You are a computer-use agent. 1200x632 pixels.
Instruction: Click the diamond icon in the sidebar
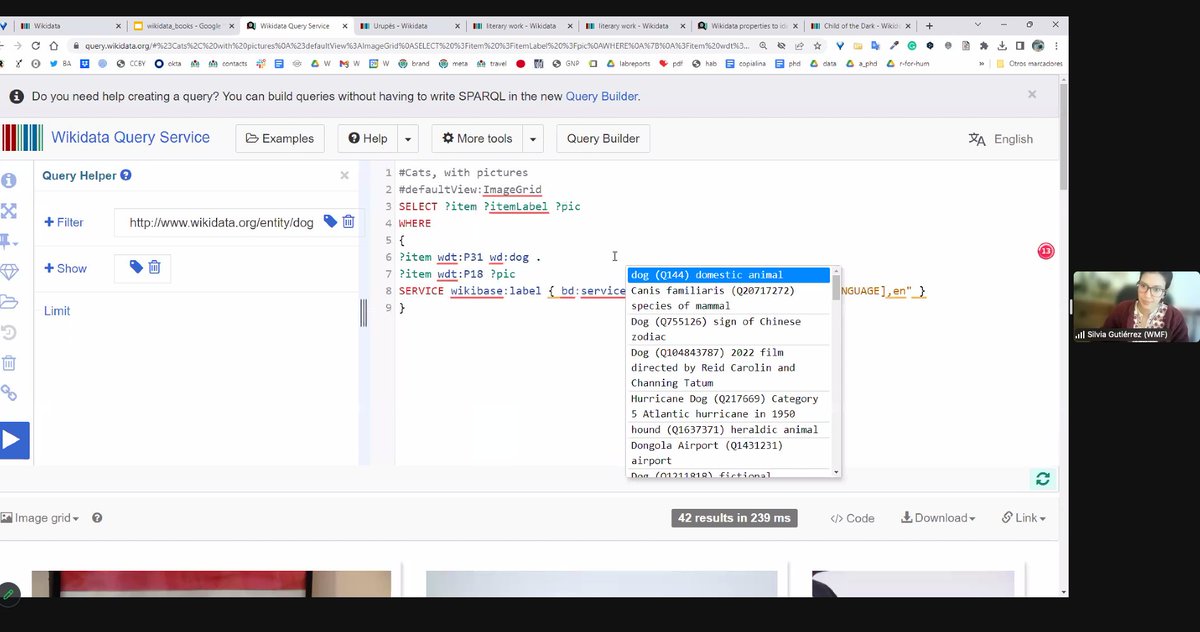(9, 272)
